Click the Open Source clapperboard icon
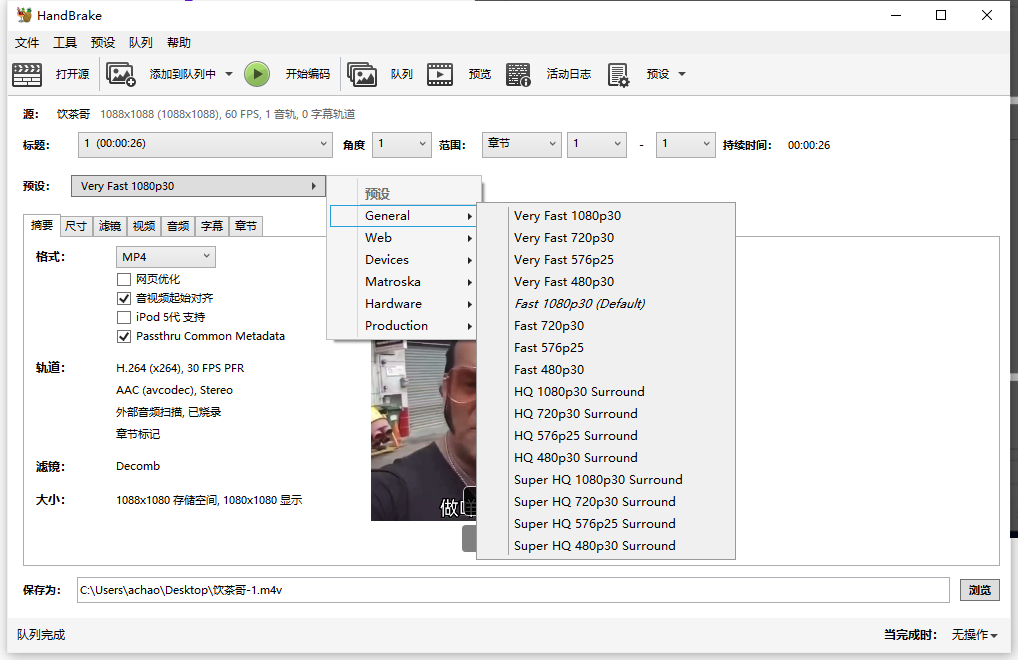This screenshot has width=1018, height=660. point(27,74)
